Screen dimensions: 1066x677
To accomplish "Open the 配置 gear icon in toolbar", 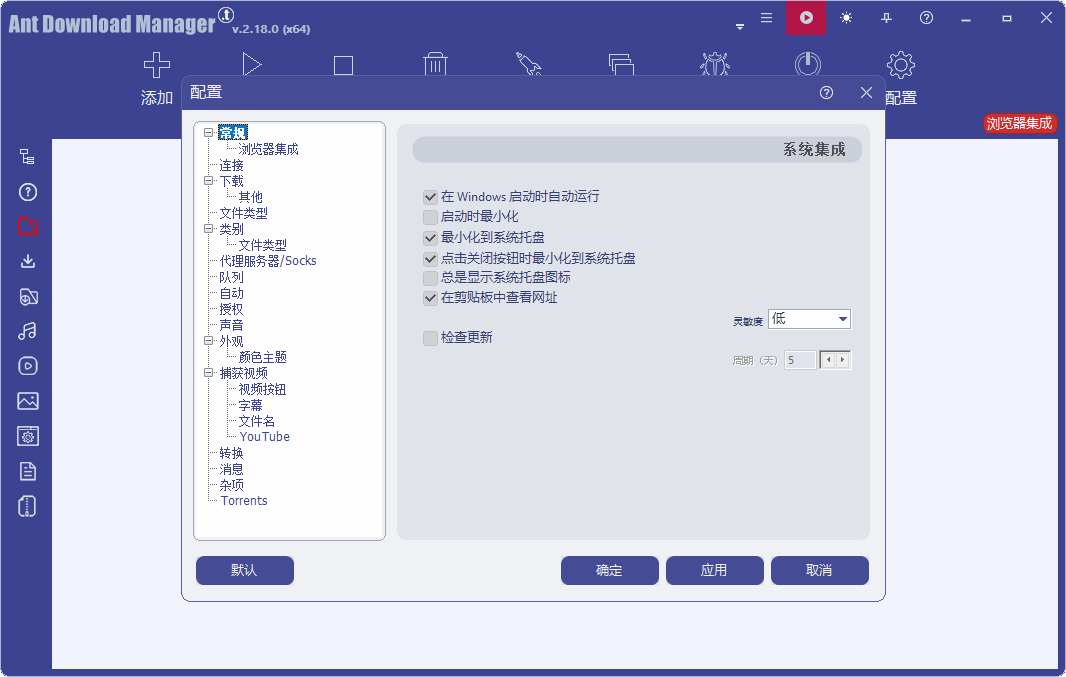I will pos(901,65).
